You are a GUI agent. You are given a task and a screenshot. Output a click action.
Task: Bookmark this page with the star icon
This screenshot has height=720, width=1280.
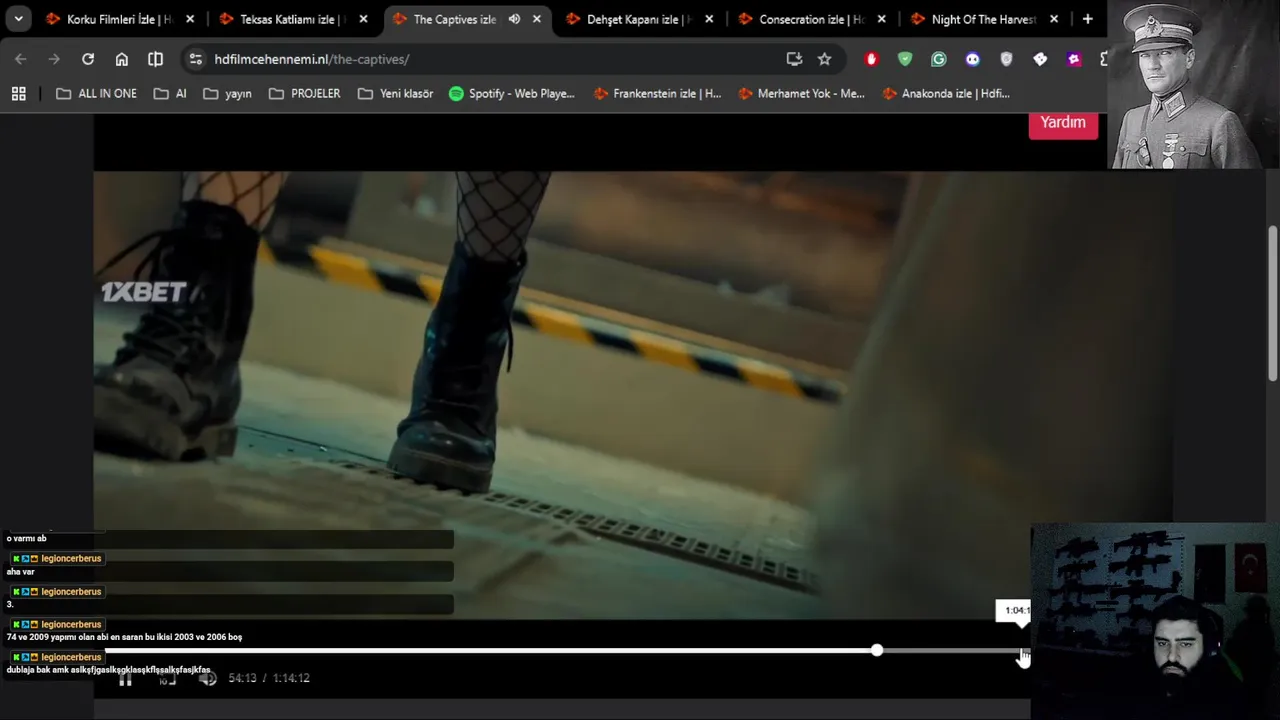tap(824, 59)
